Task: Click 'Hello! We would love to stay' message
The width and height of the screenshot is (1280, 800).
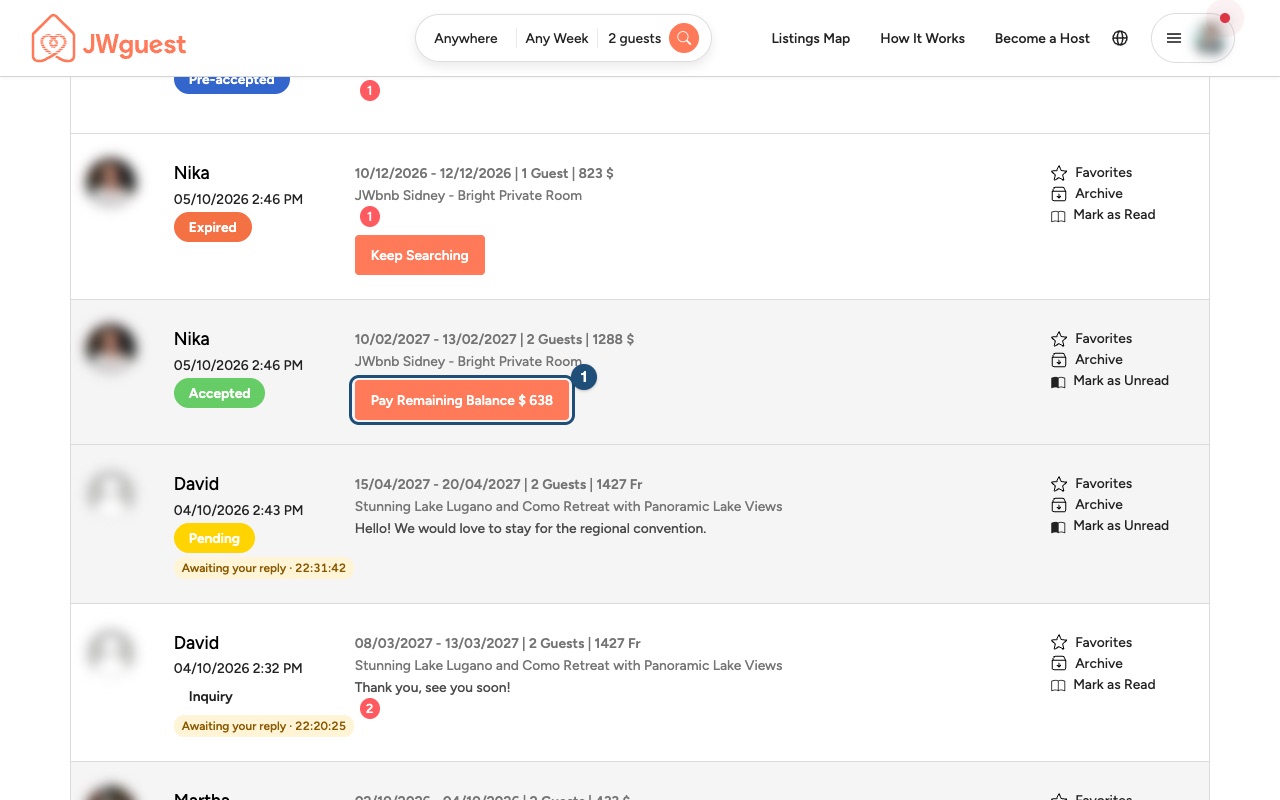Action: (x=531, y=528)
